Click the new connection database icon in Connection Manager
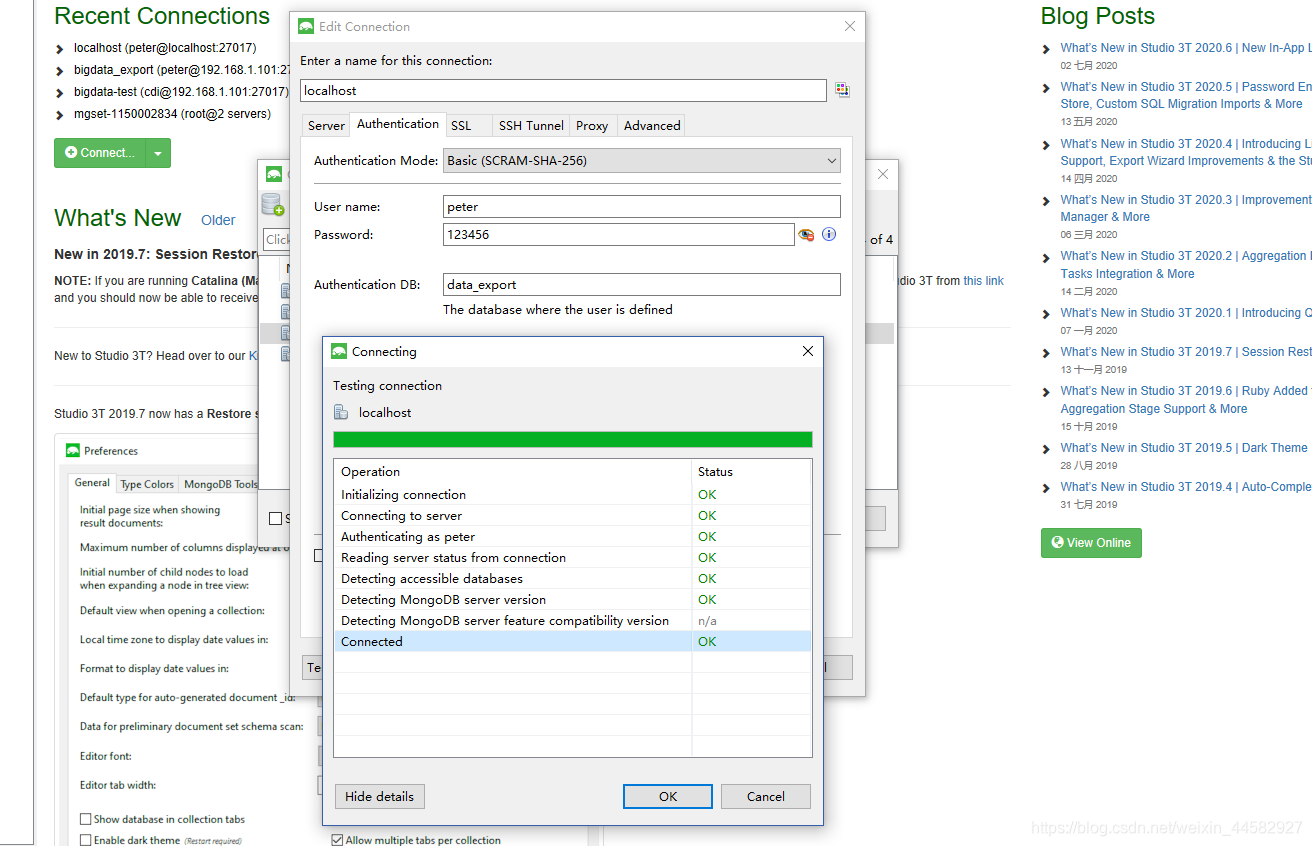 [x=272, y=205]
